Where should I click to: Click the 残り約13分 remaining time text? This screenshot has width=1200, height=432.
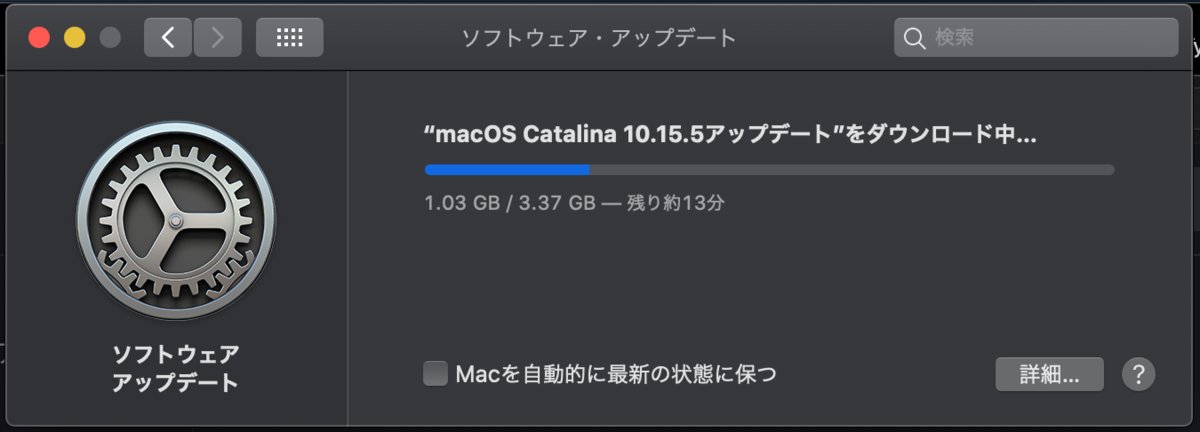pyautogui.click(x=675, y=203)
